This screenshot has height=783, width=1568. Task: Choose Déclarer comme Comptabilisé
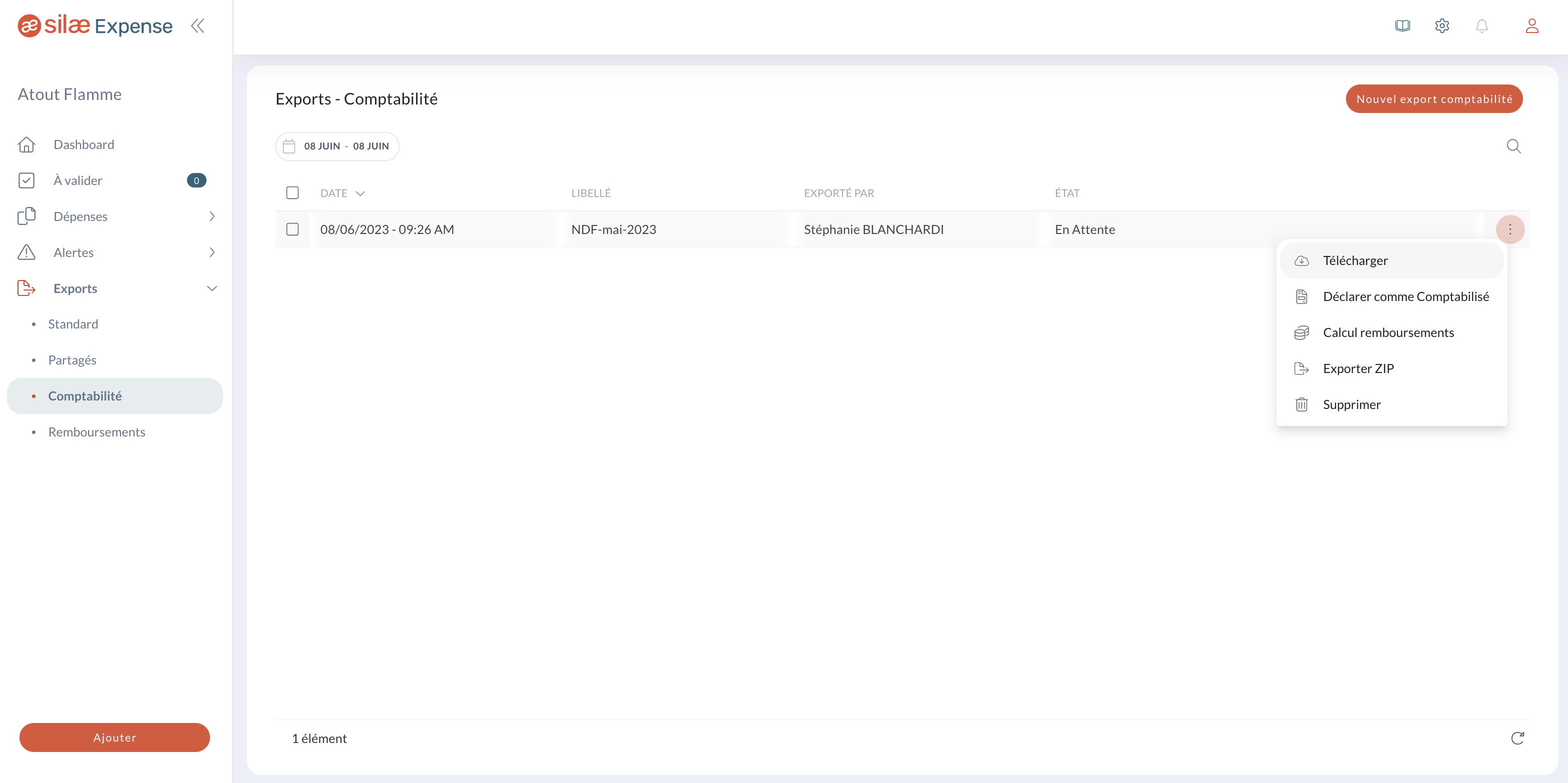click(x=1391, y=296)
